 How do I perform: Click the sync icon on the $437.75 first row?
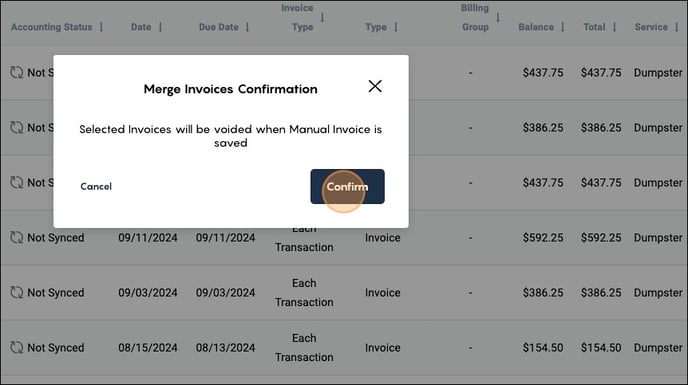pyautogui.click(x=17, y=72)
